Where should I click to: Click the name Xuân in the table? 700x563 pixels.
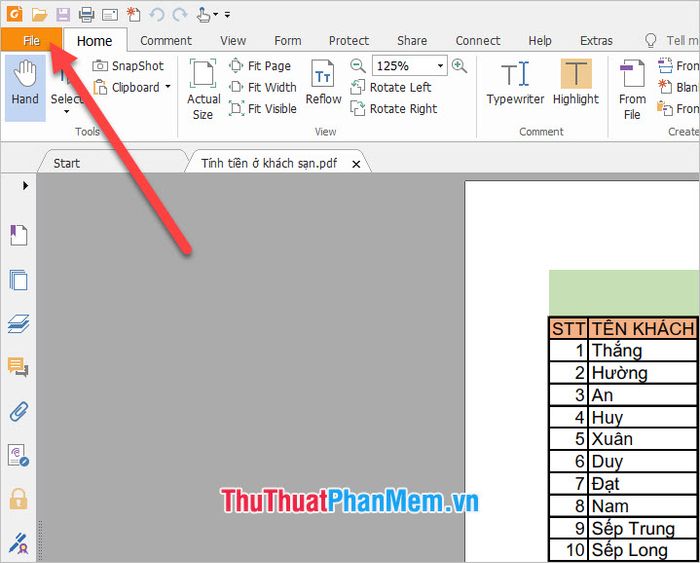612,439
